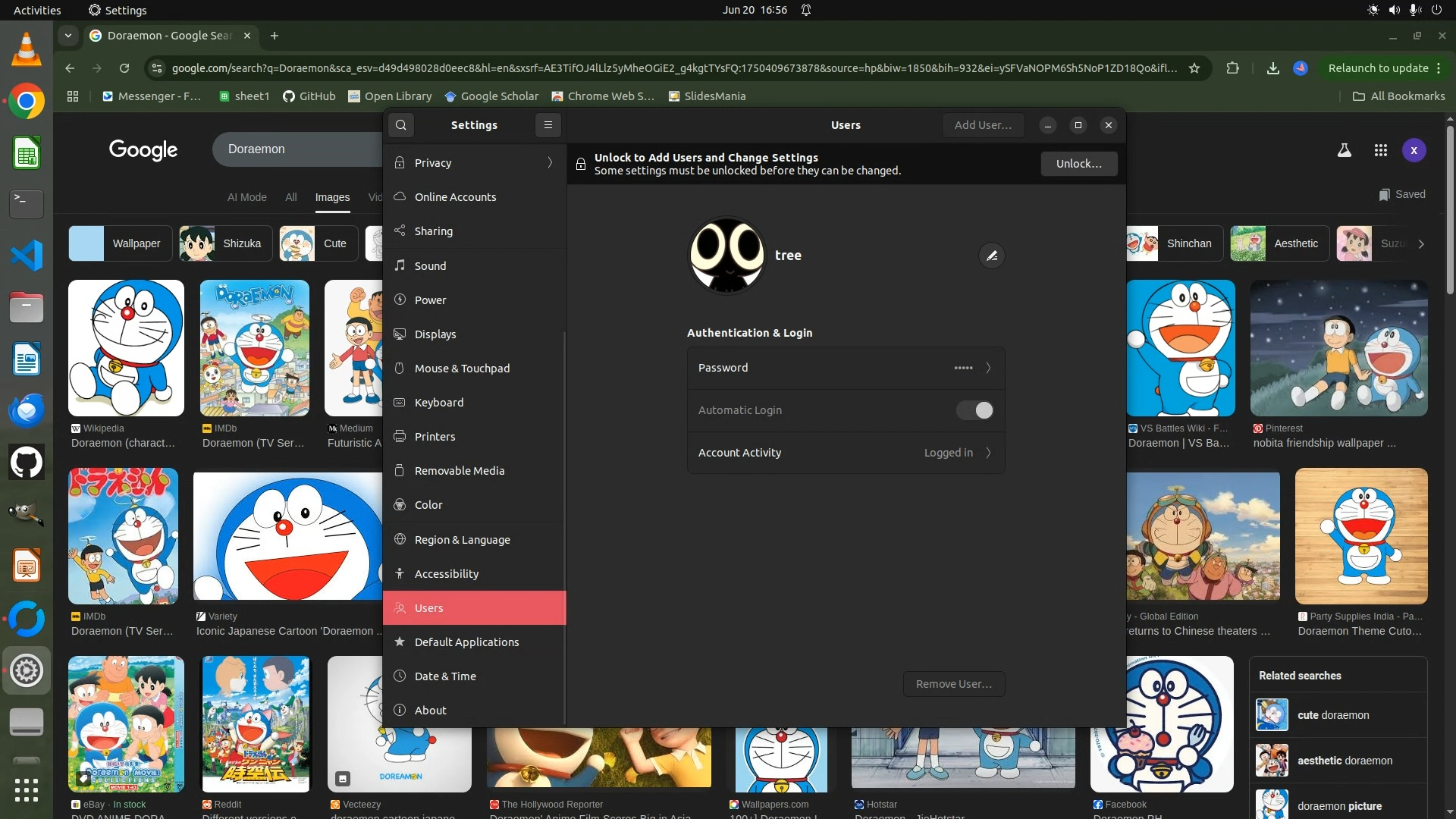Open Google apps grid icon
Viewport: 1456px width, 819px height.
(x=1380, y=150)
